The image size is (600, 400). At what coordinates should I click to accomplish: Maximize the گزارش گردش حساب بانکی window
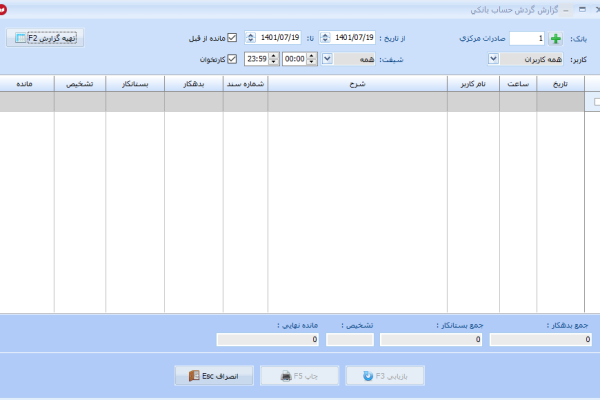pos(582,10)
